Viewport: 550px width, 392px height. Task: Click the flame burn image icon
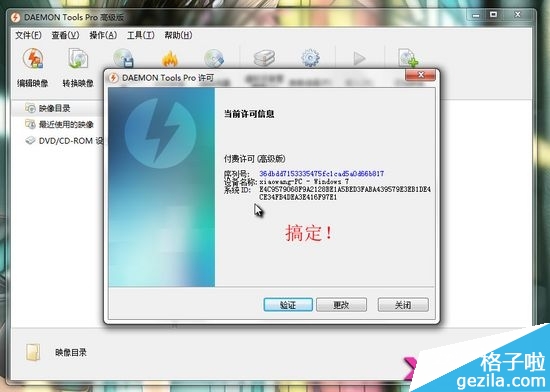click(170, 59)
